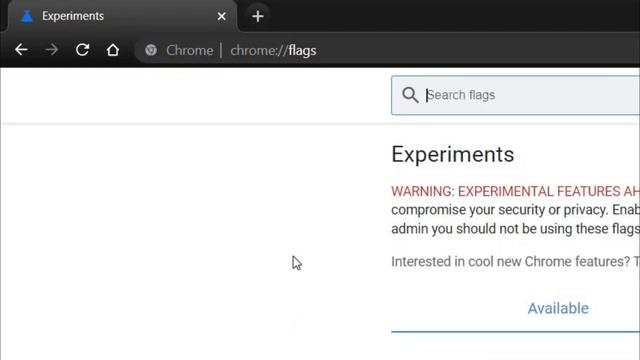
Task: Click the magnifier icon in search box
Action: click(410, 95)
